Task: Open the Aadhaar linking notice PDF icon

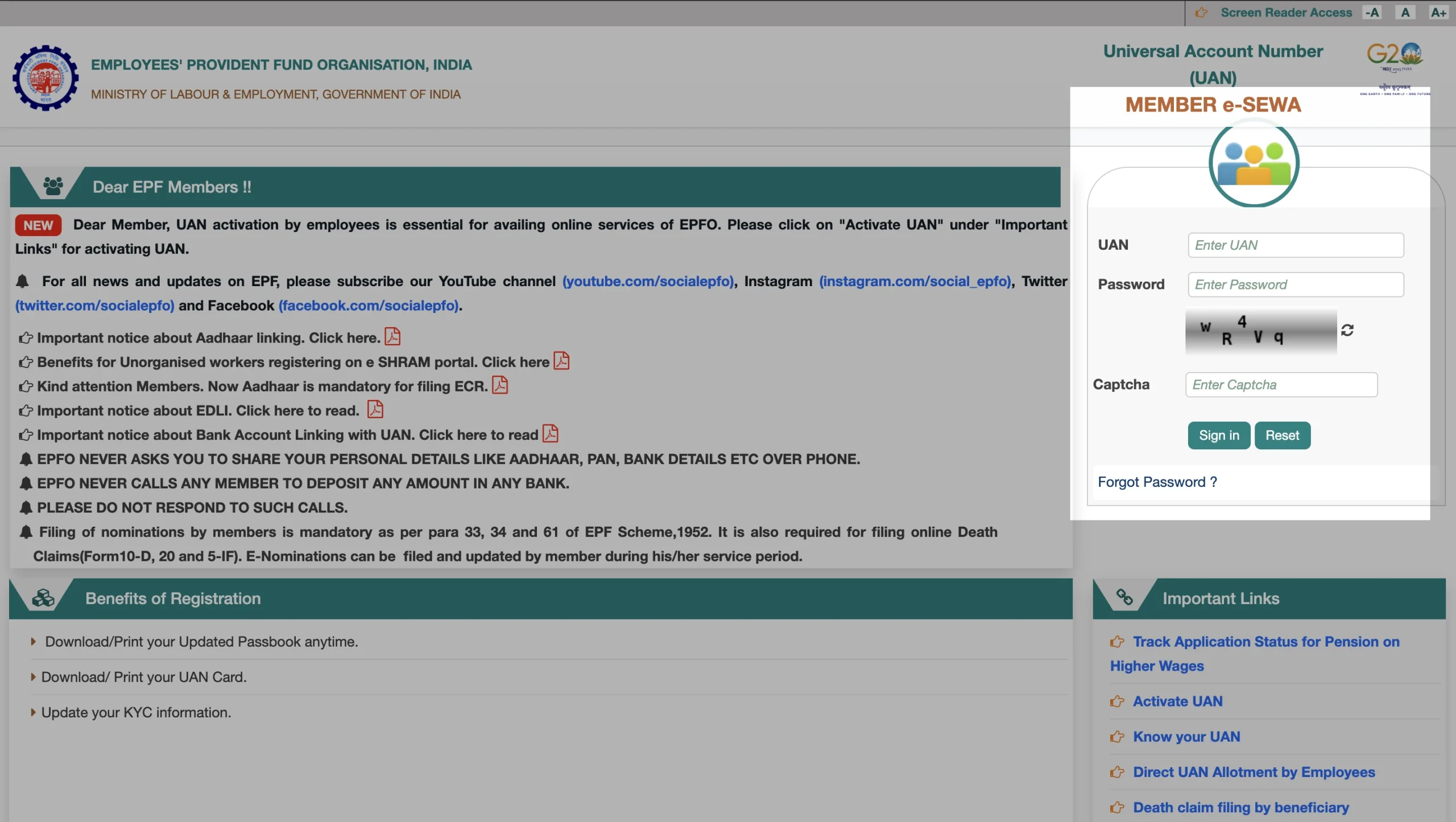Action: [x=392, y=337]
